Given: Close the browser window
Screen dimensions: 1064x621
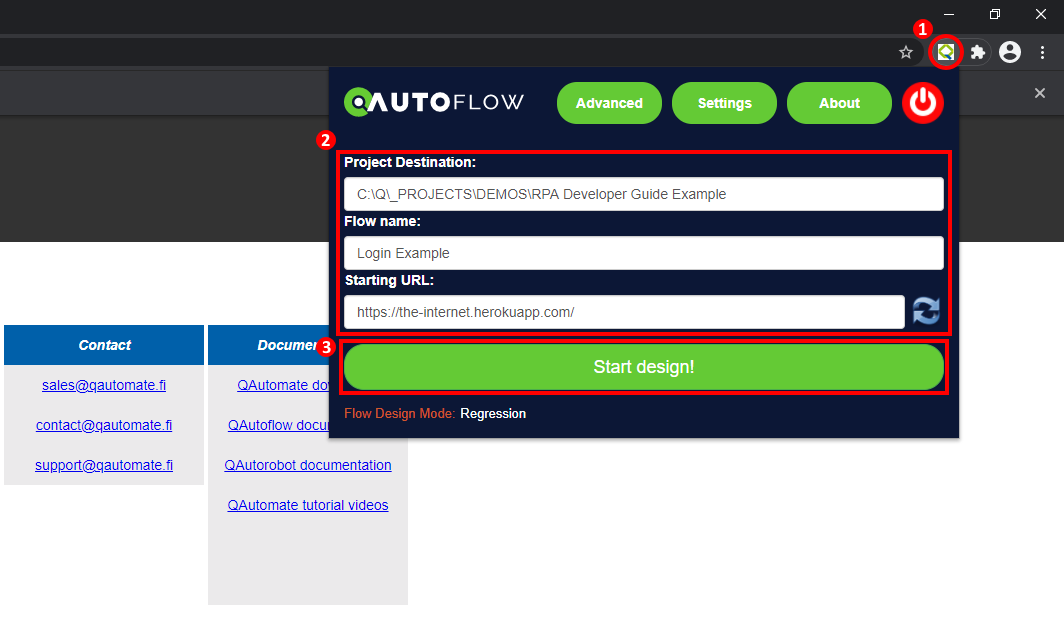Looking at the screenshot, I should click(1040, 14).
